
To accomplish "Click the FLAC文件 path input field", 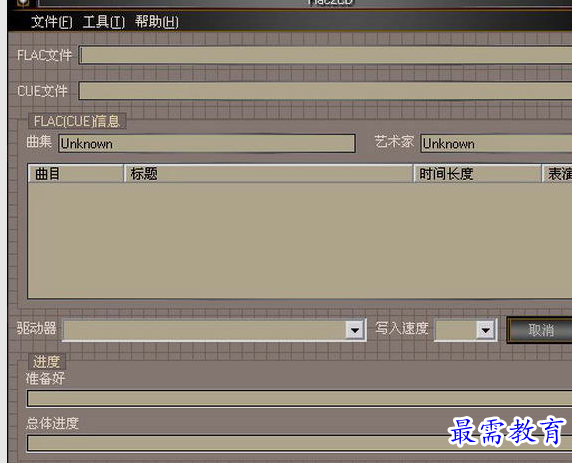I will [x=326, y=55].
